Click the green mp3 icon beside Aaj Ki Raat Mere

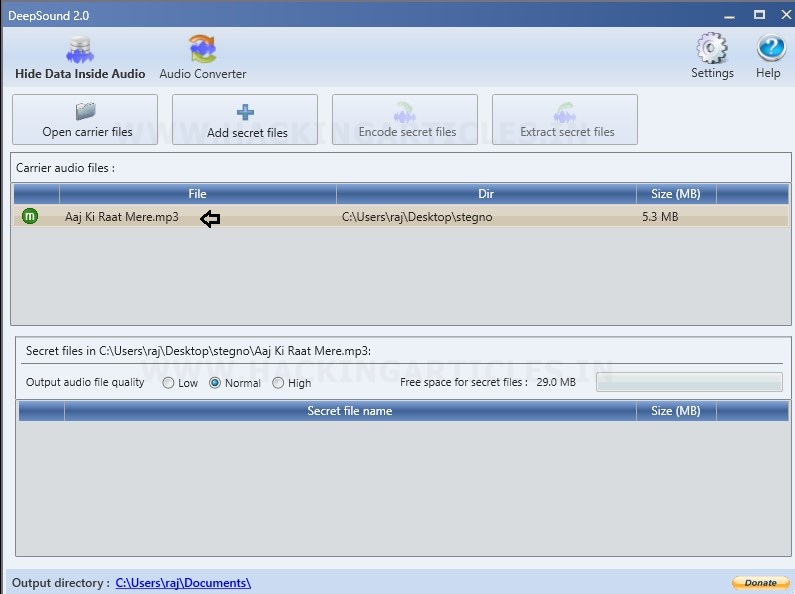tap(30, 216)
